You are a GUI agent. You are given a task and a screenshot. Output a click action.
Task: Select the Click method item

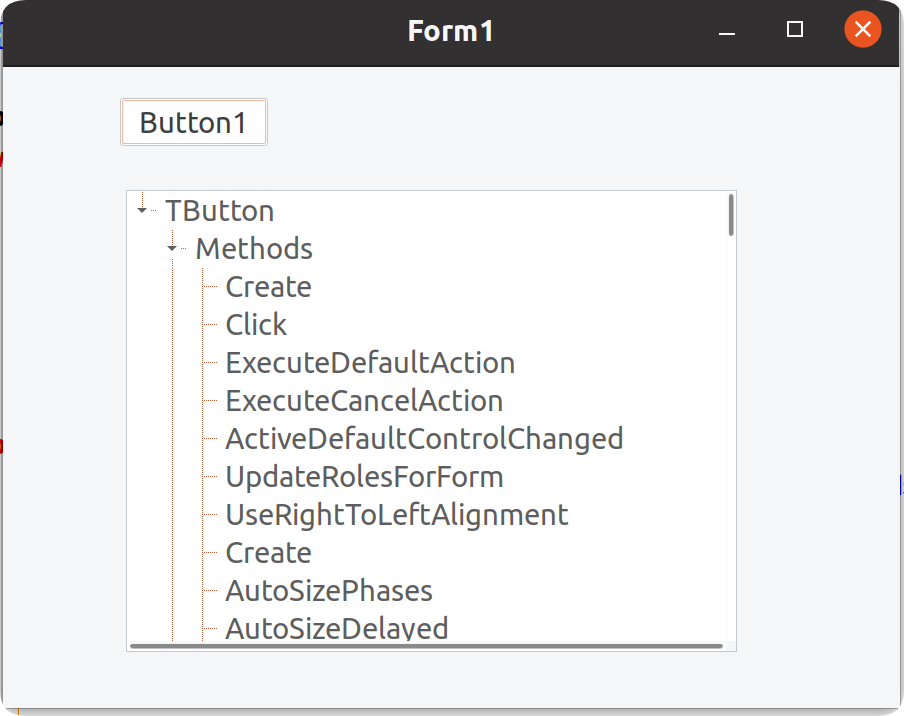[256, 325]
